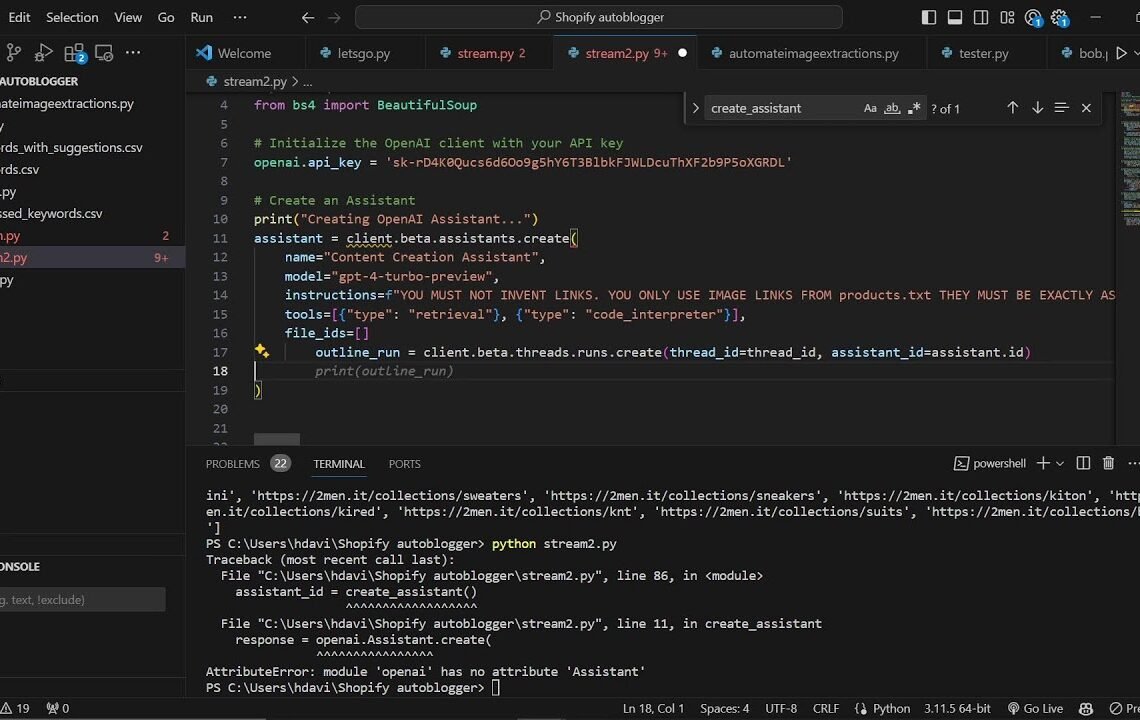Select interpreter 3.11.5 64-bit

(958, 708)
